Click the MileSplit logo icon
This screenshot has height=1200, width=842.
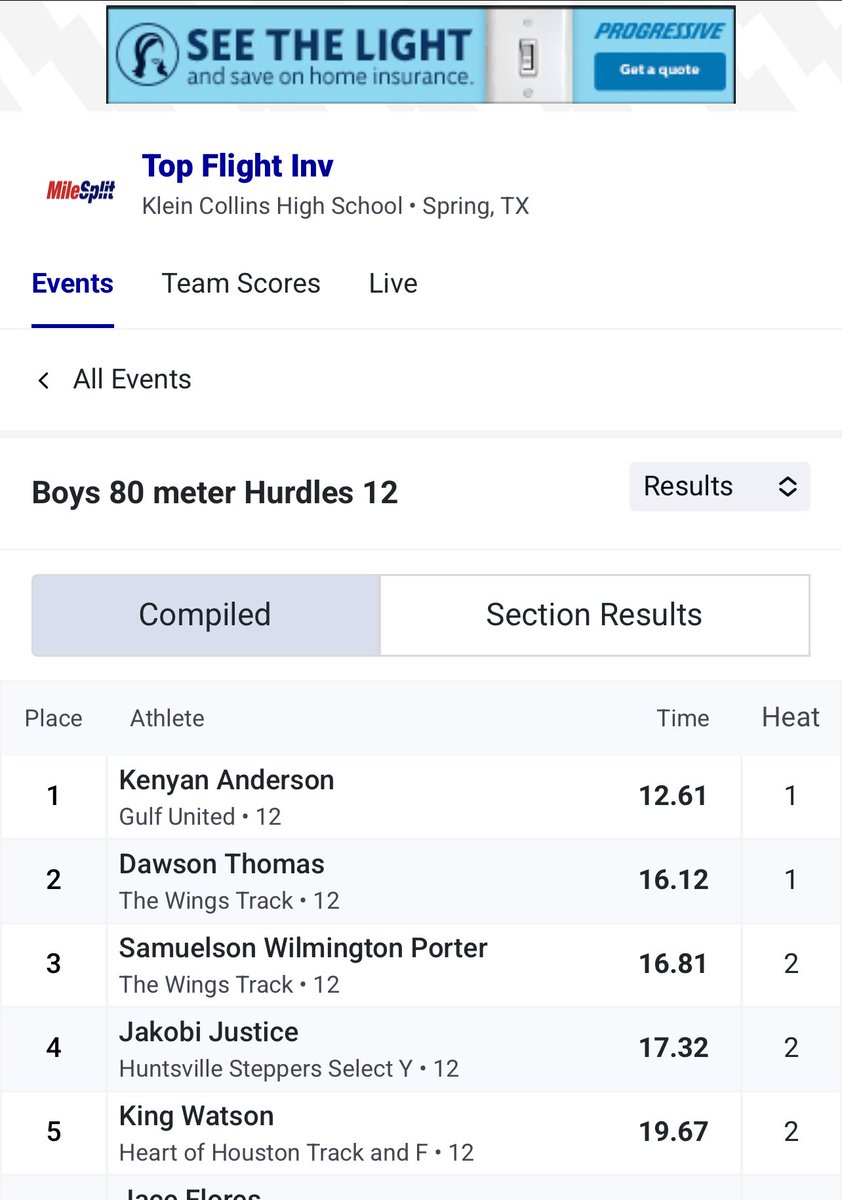[x=81, y=189]
